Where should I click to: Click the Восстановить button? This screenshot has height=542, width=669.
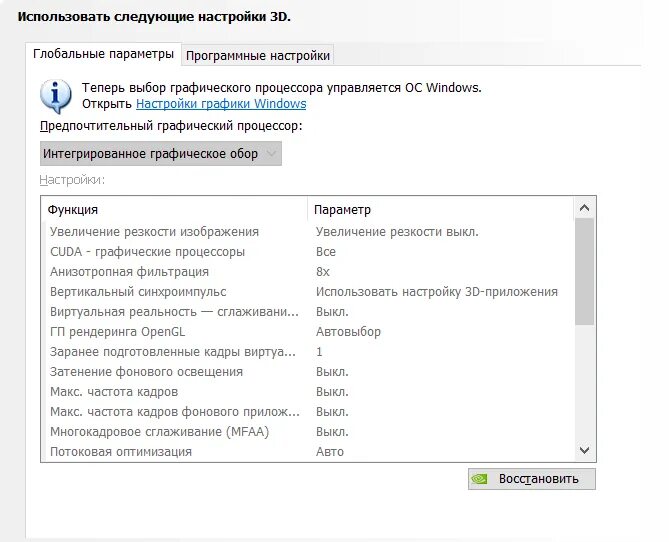point(532,479)
